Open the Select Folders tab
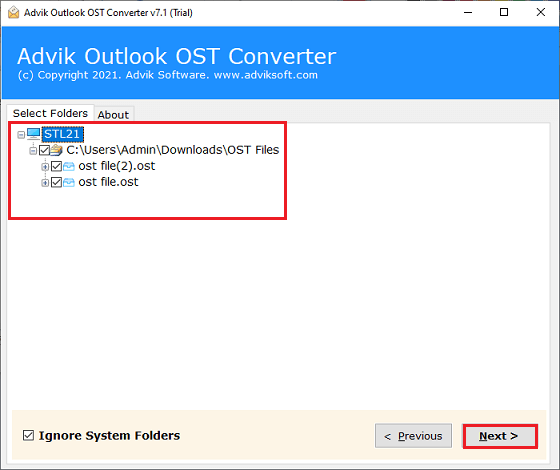This screenshot has height=470, width=560. tap(50, 113)
